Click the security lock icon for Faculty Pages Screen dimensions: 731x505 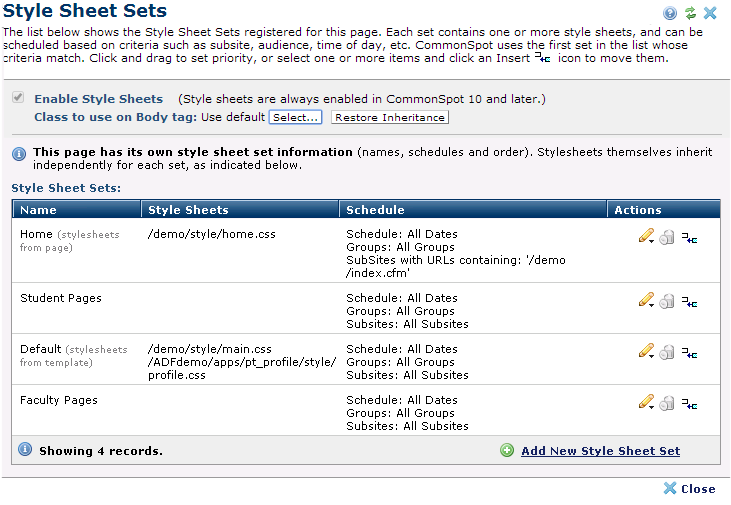[667, 403]
